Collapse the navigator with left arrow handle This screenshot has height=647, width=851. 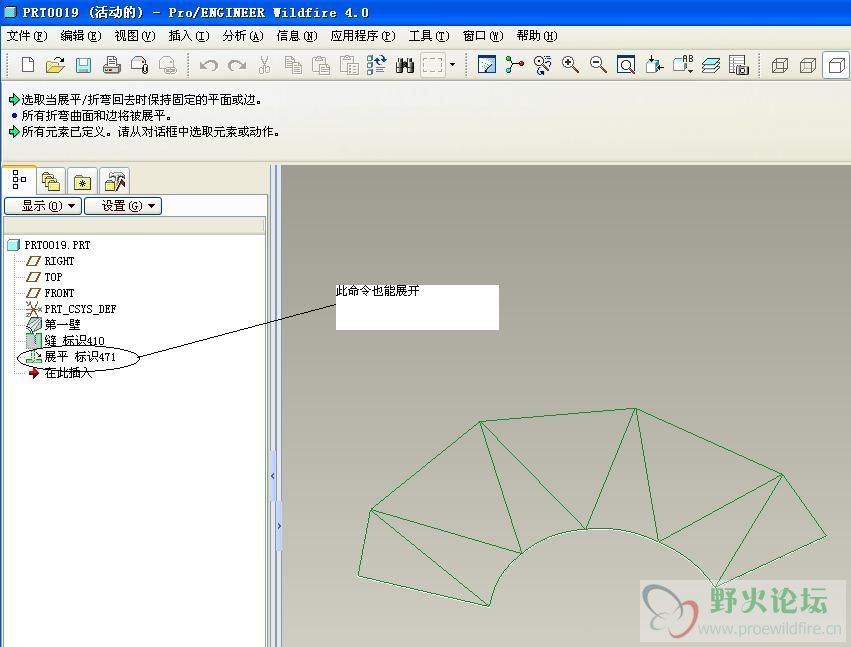click(273, 475)
